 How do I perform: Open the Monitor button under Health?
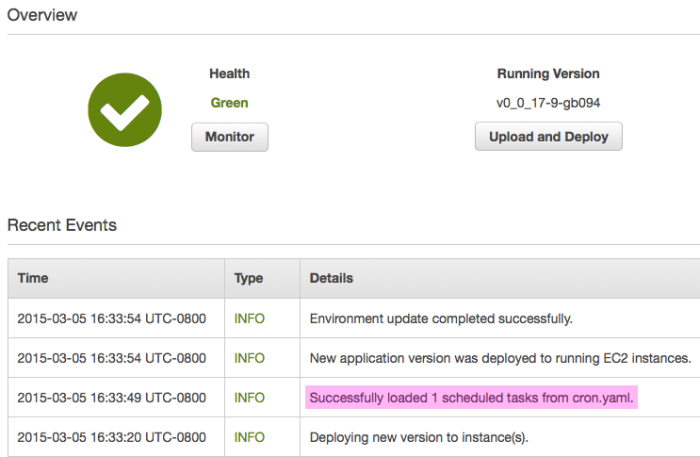click(230, 137)
